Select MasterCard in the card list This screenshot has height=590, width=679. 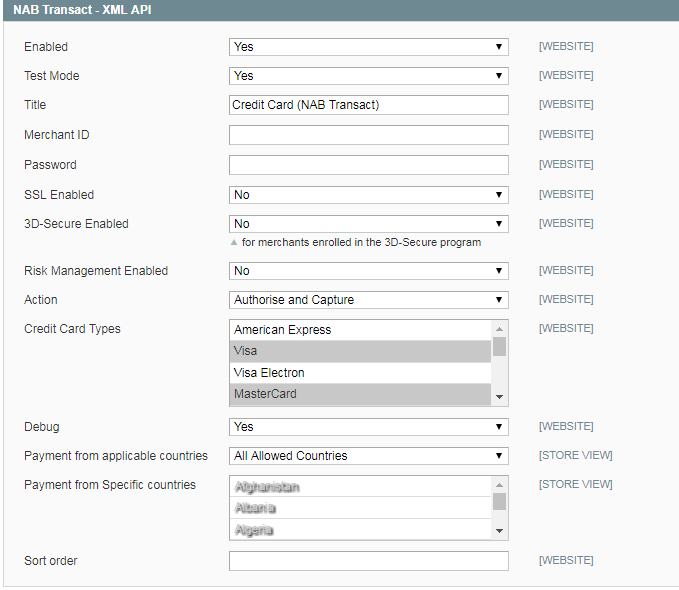coord(360,394)
